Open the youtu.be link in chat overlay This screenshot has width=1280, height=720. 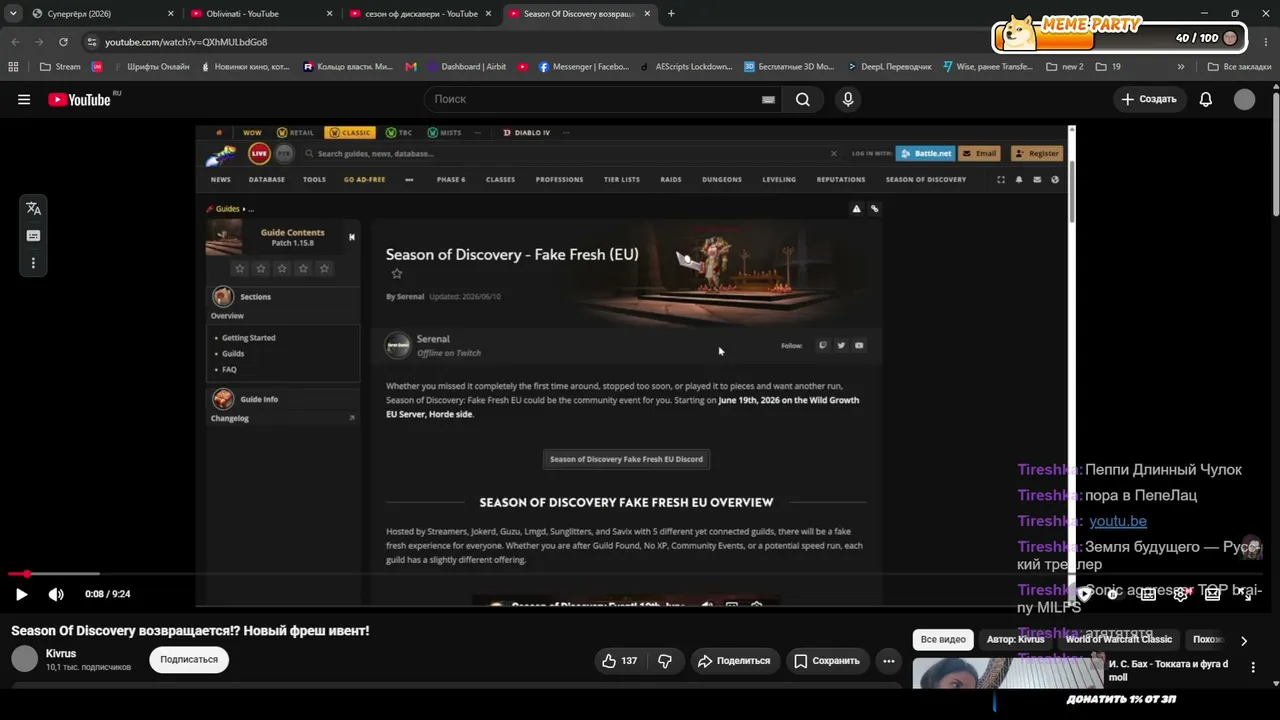click(1118, 521)
